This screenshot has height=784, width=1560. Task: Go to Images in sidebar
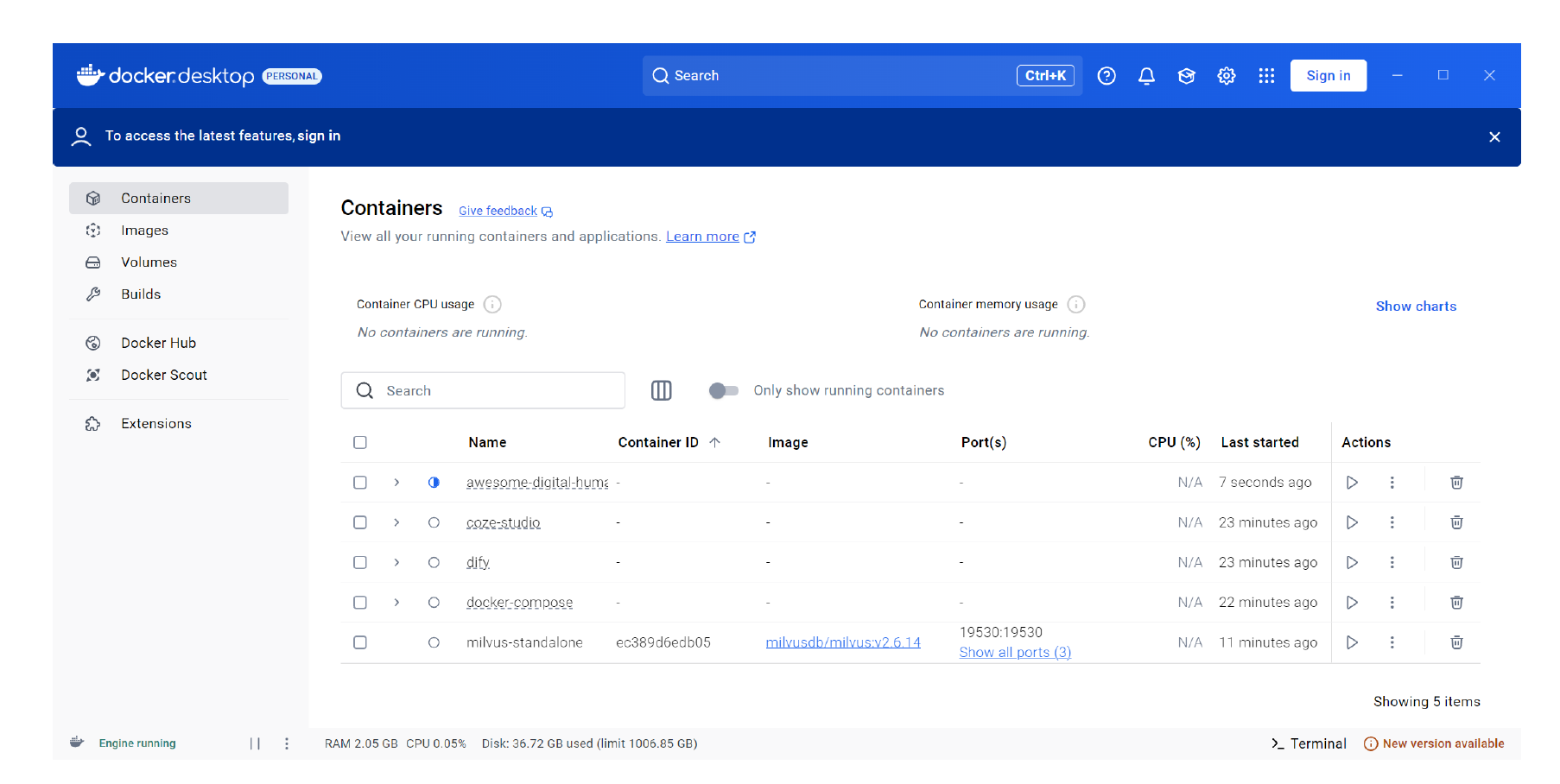pos(179,231)
